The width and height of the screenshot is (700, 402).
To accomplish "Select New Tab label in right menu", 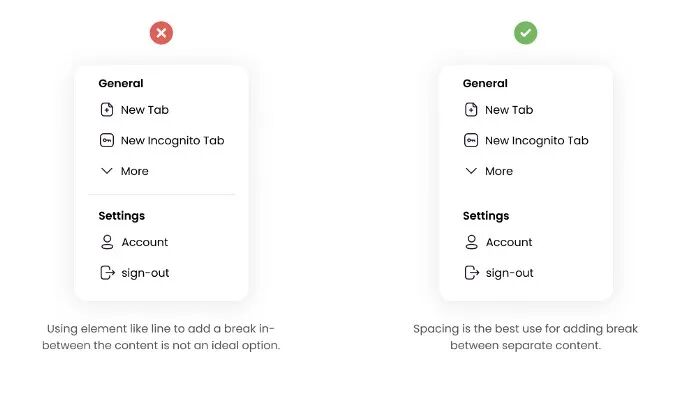I will 509,110.
